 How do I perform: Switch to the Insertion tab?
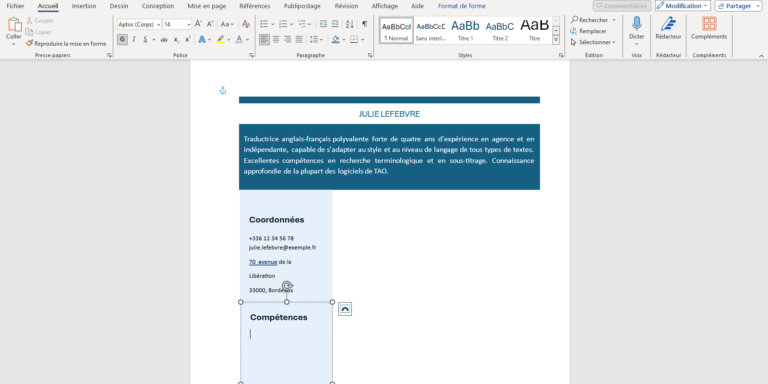click(x=84, y=6)
